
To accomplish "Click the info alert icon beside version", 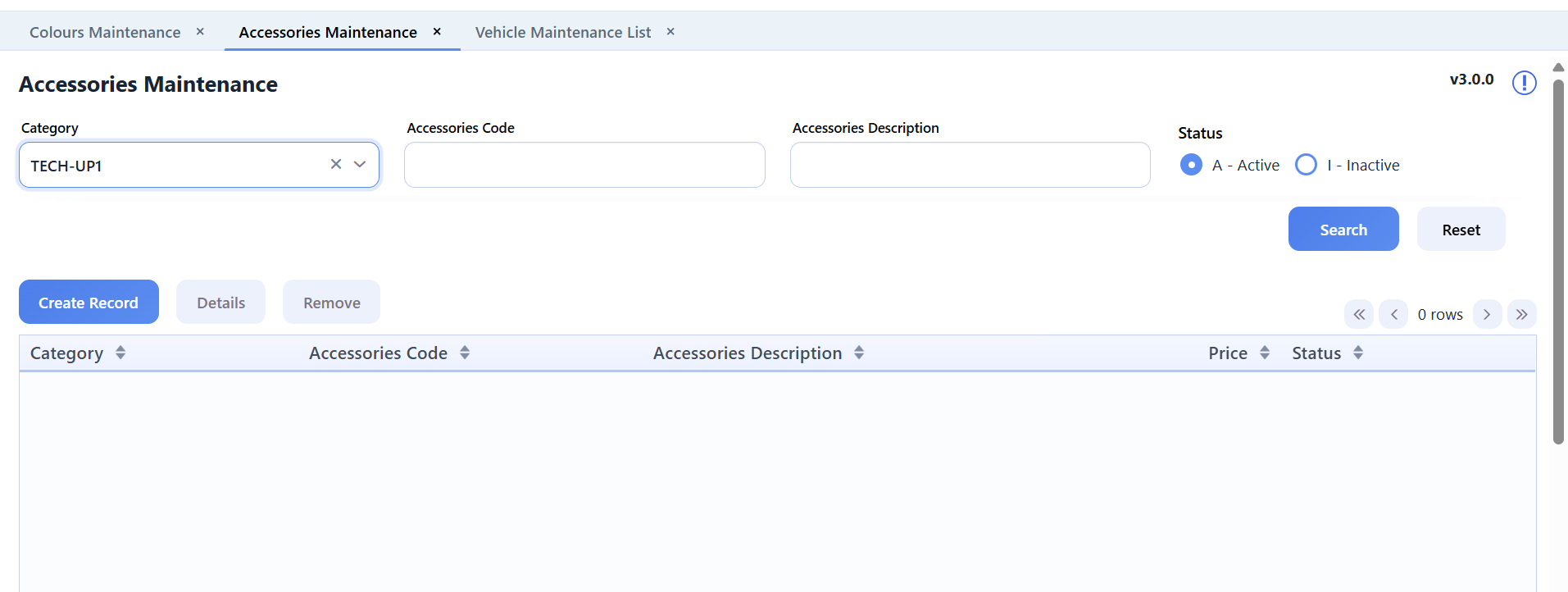I will [1524, 83].
